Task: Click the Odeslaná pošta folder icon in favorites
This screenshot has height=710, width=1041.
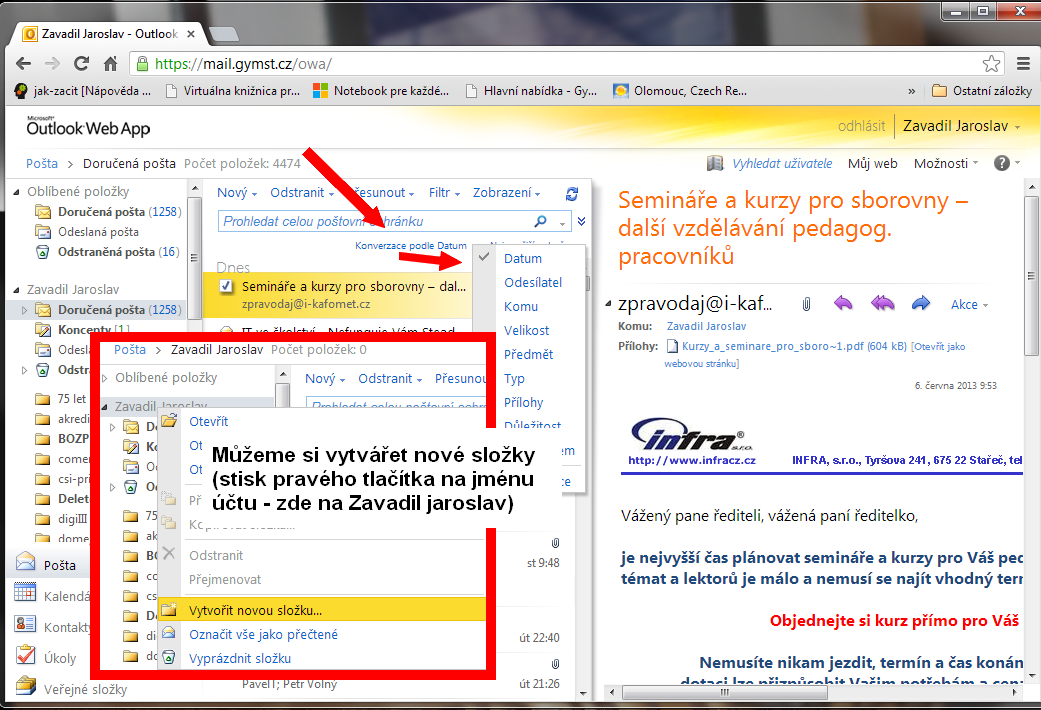Action: tap(42, 232)
